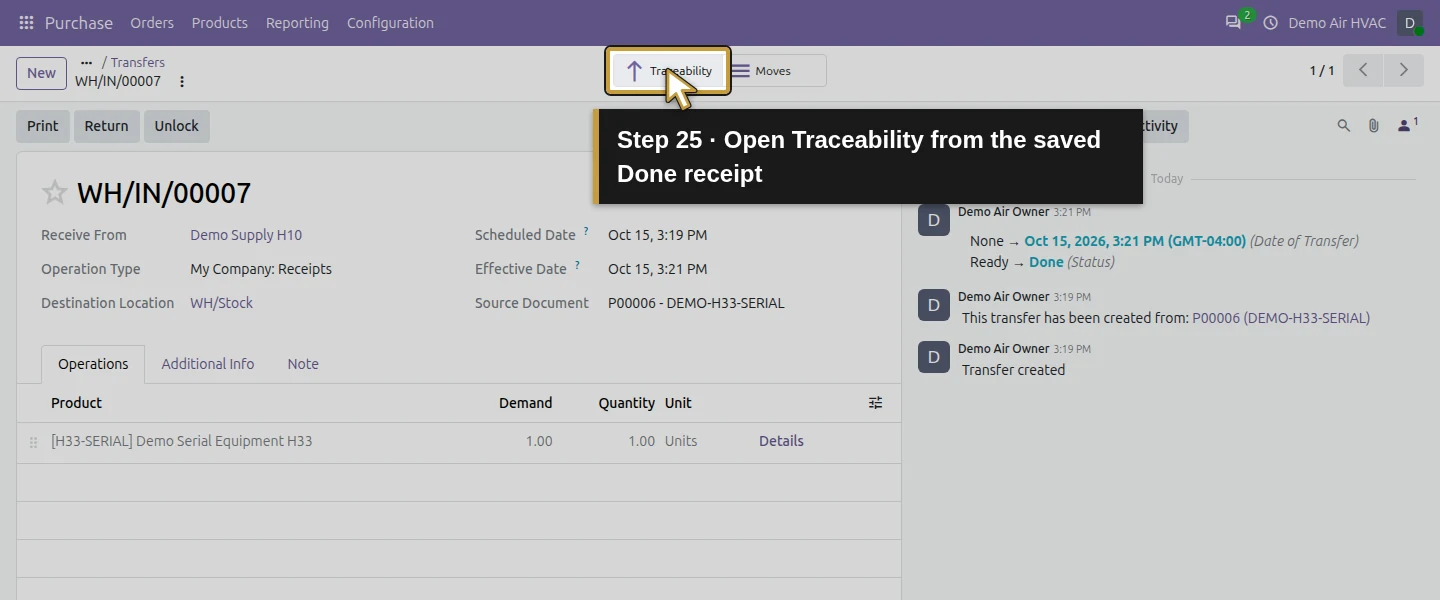The width and height of the screenshot is (1440, 600).
Task: Go to the Transfers breadcrumb
Action: 138,62
